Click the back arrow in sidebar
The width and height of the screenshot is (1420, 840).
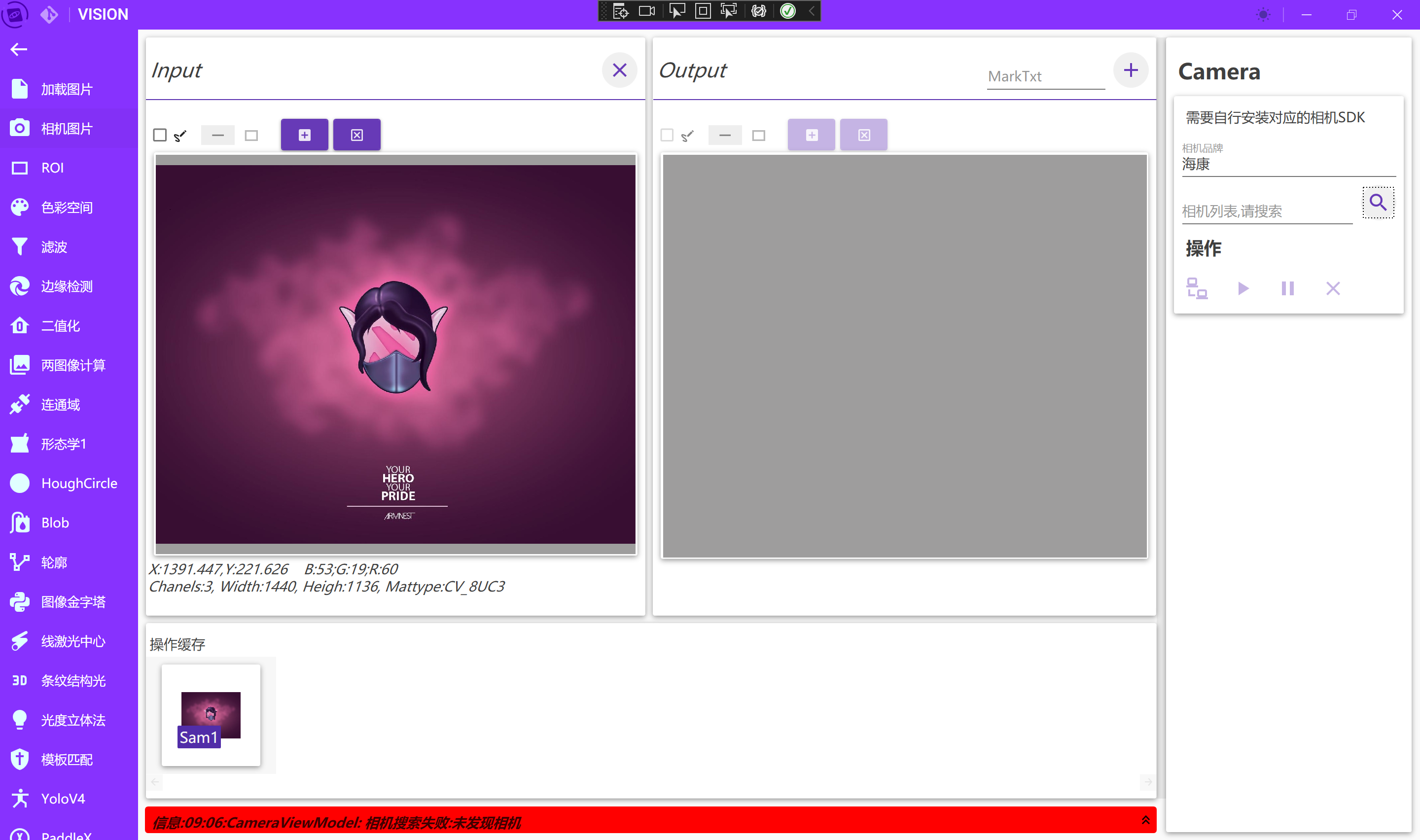19,49
